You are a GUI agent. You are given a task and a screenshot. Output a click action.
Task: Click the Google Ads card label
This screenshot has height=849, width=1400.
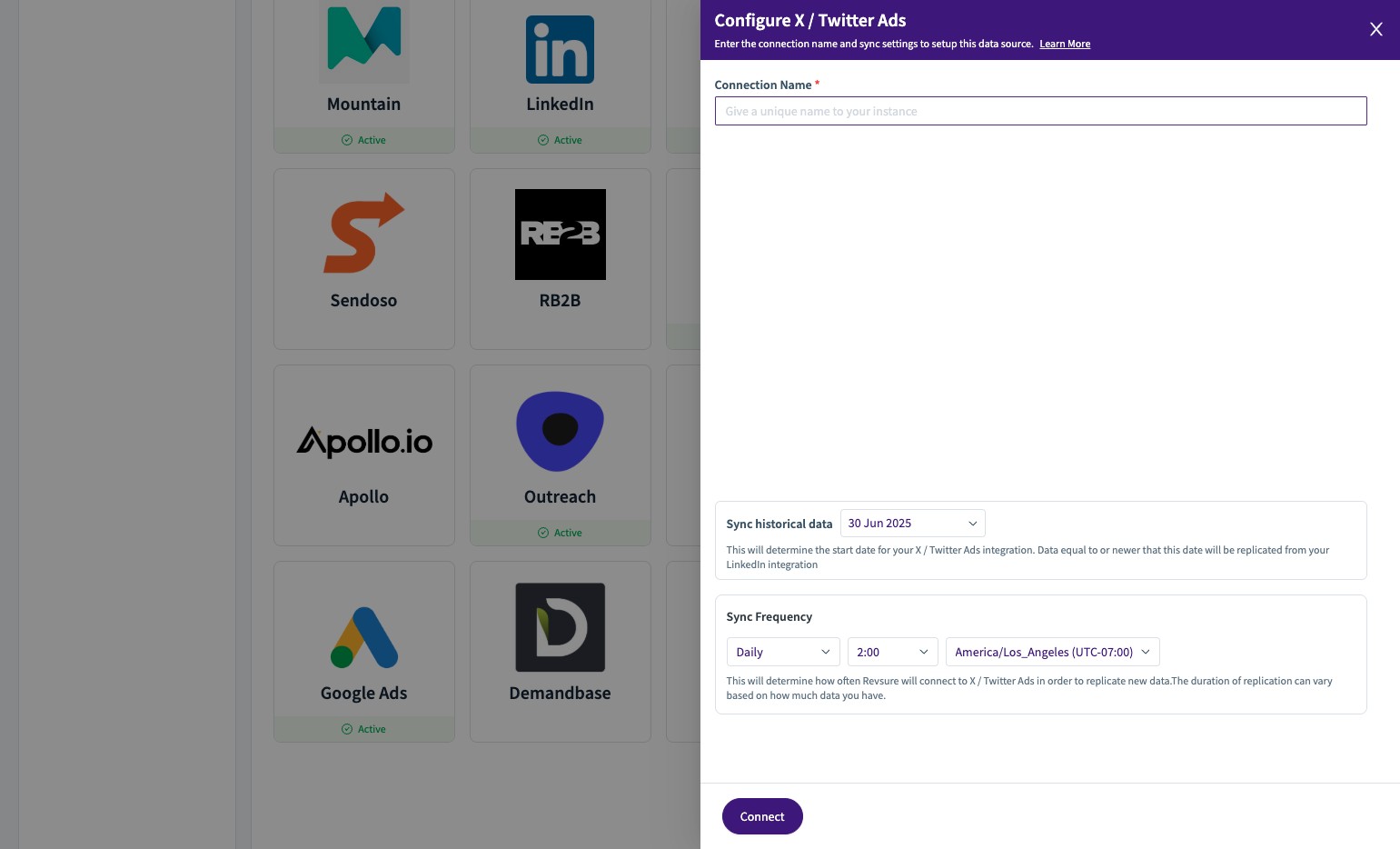tap(363, 693)
